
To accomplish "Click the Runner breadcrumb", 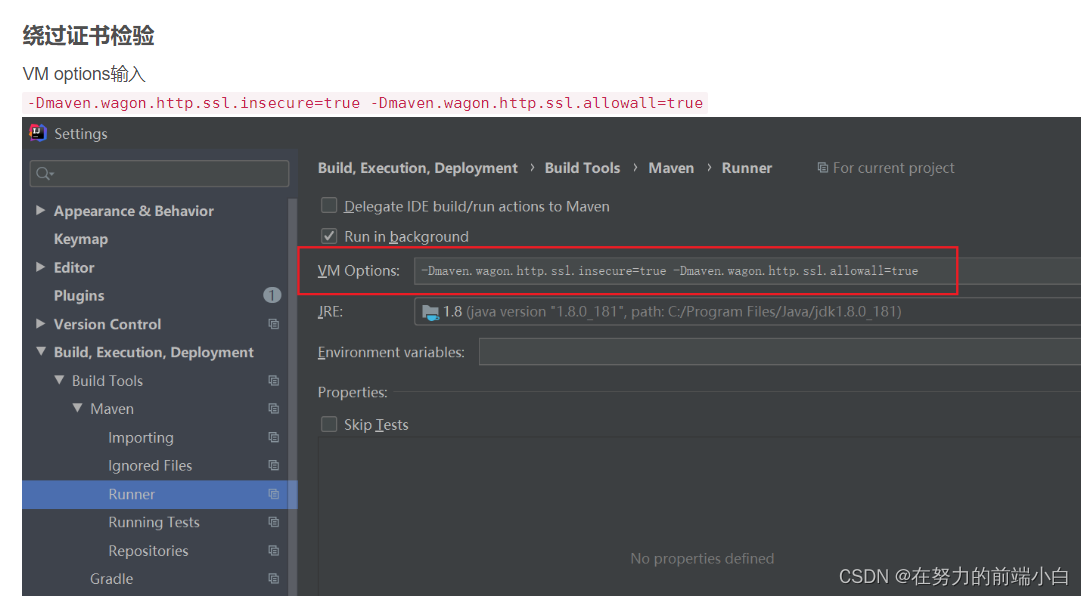I will (747, 168).
